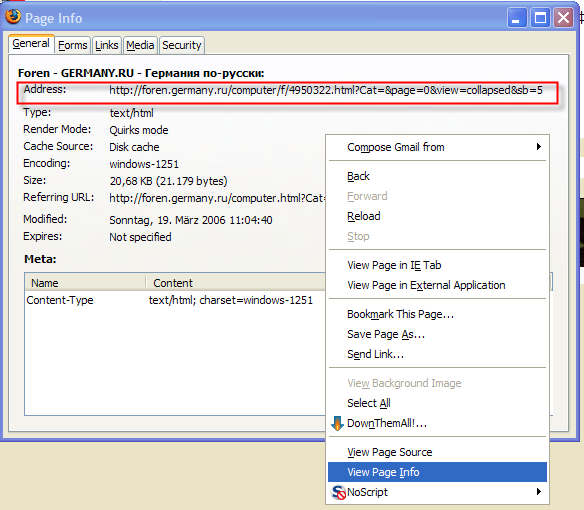Click the NoScript blocked-S icon

click(339, 492)
